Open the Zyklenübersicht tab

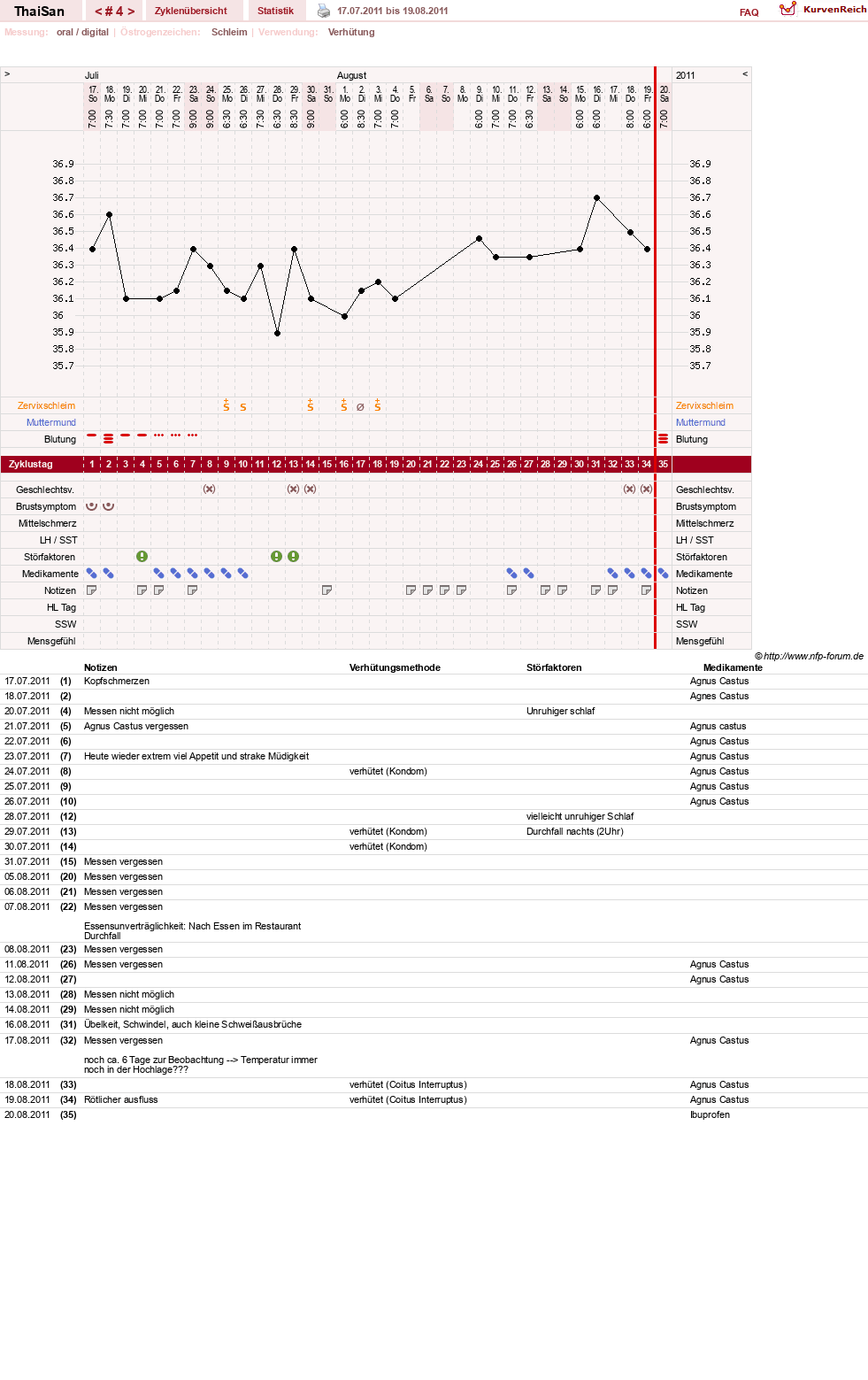pyautogui.click(x=191, y=11)
